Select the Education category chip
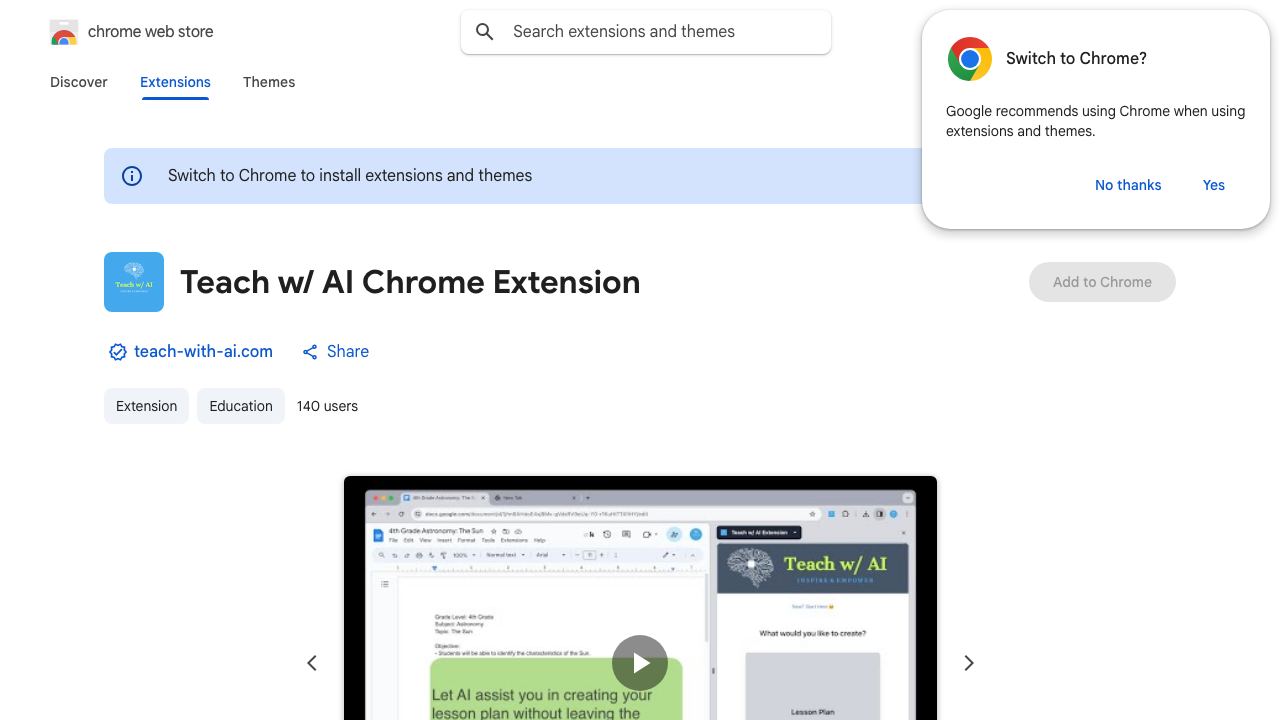Screen dimensions: 1280x720 (241, 406)
